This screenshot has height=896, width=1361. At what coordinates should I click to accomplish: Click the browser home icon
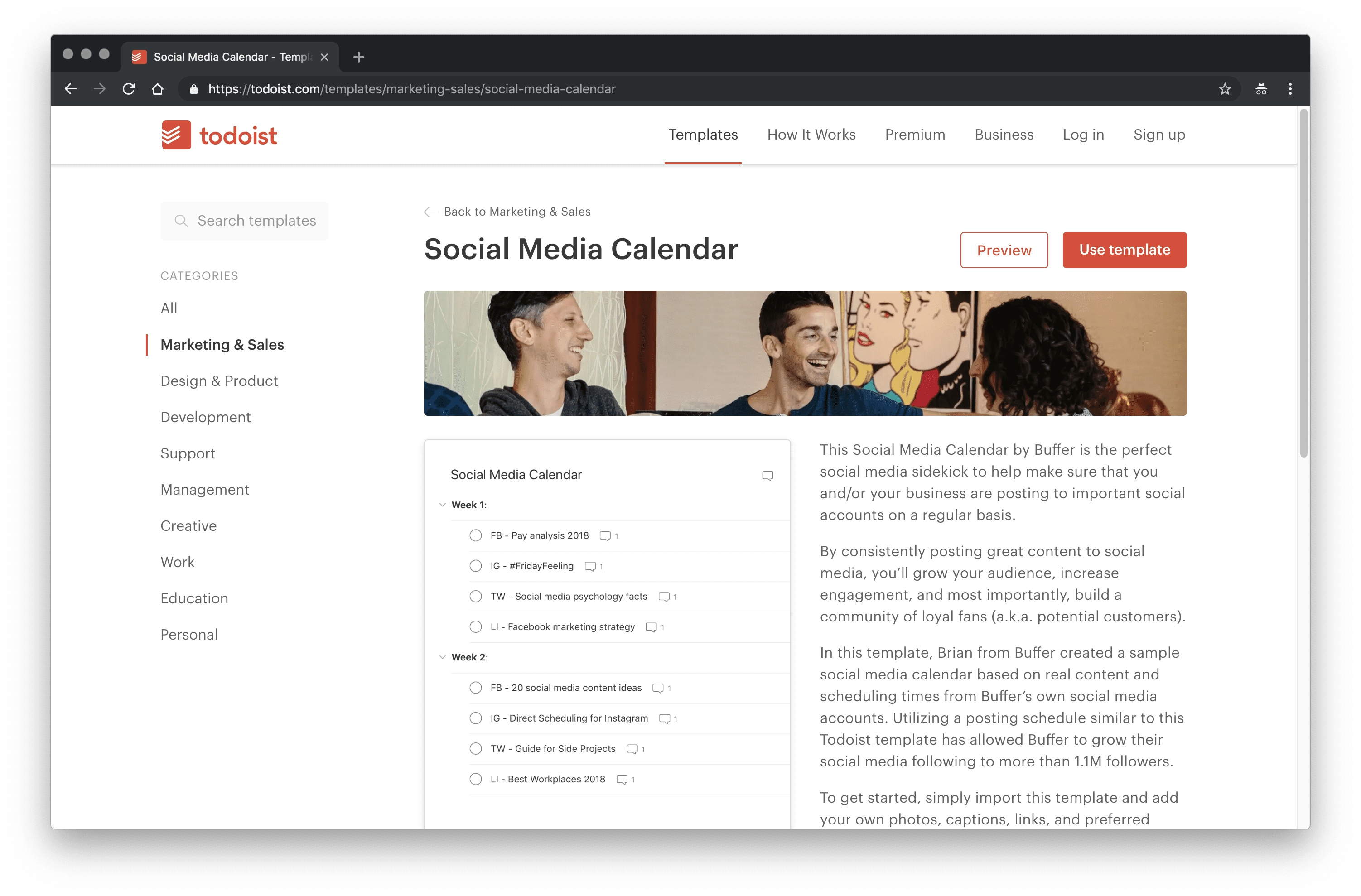pyautogui.click(x=159, y=89)
